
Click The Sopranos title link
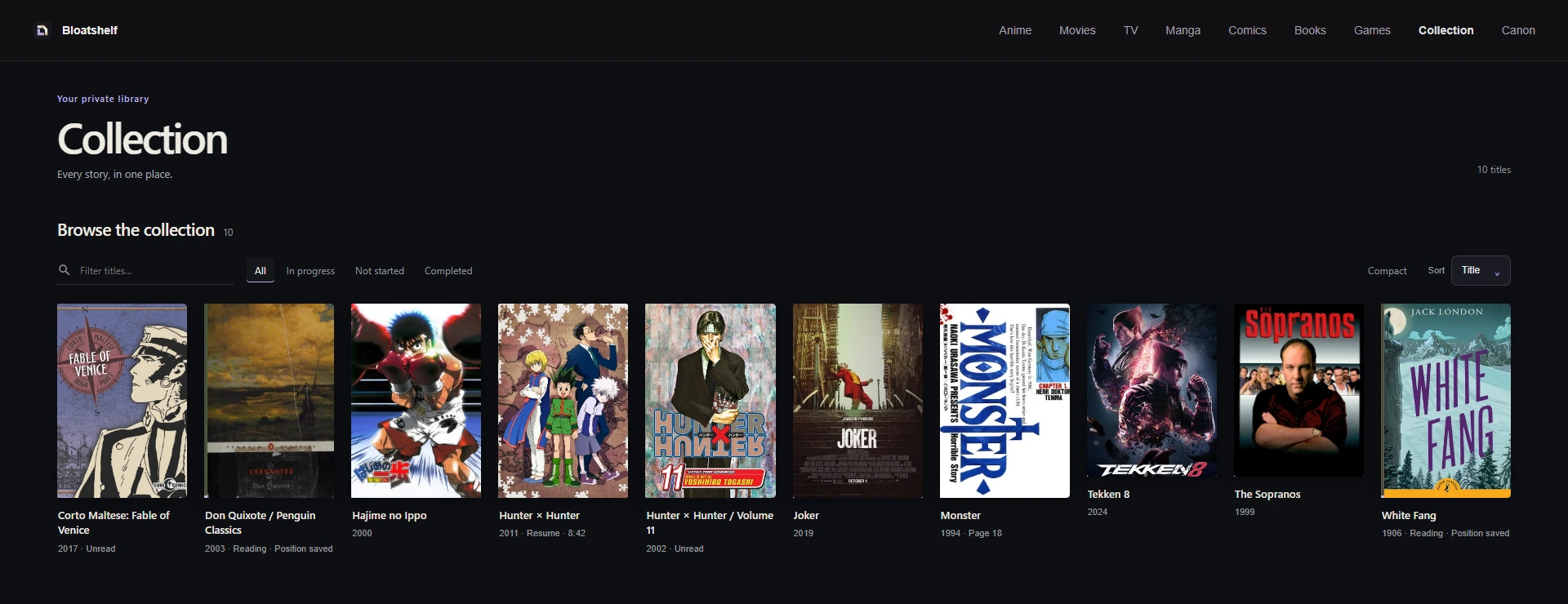click(x=1267, y=495)
